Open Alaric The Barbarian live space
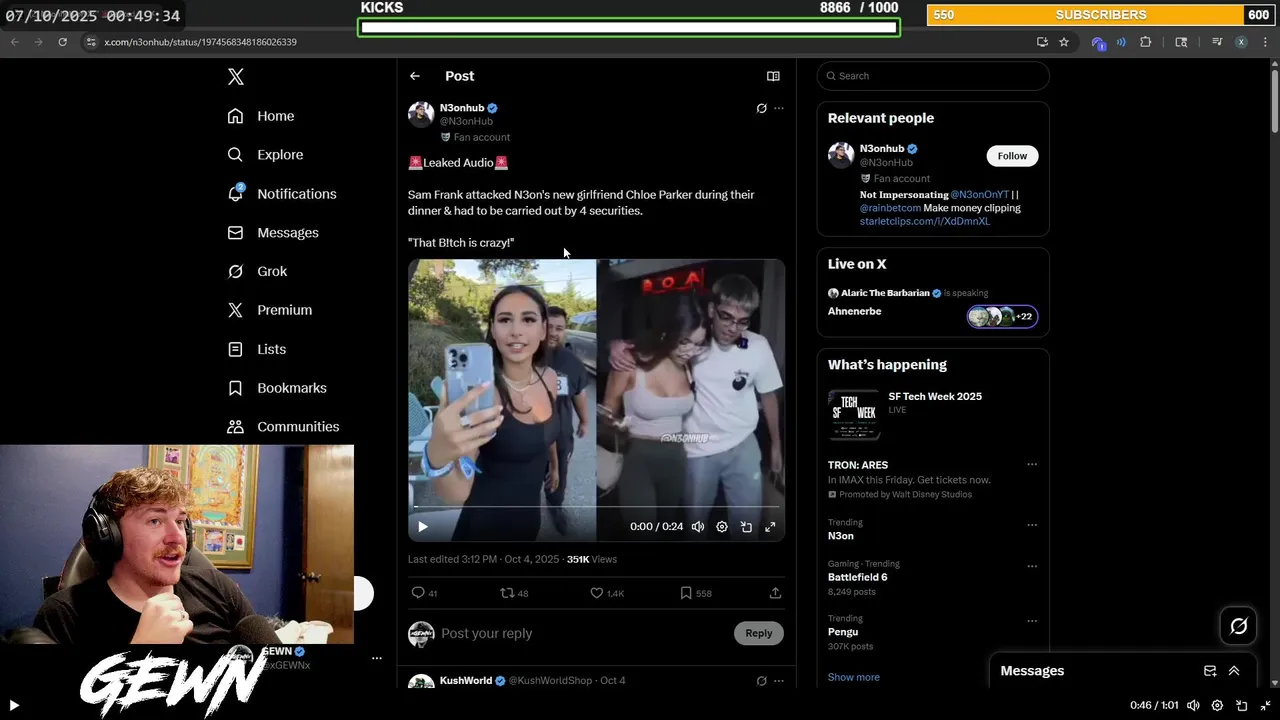This screenshot has height=720, width=1280. (932, 303)
